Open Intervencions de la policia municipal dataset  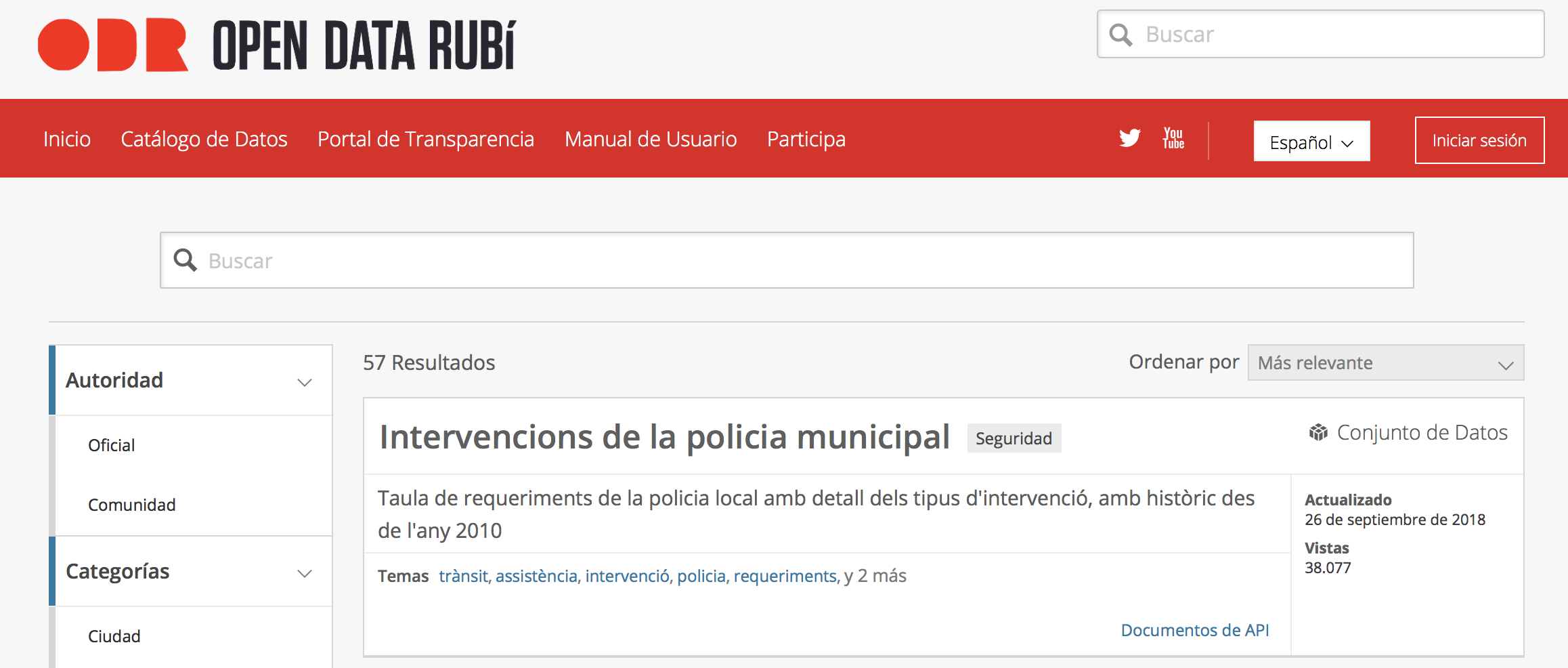(x=664, y=436)
